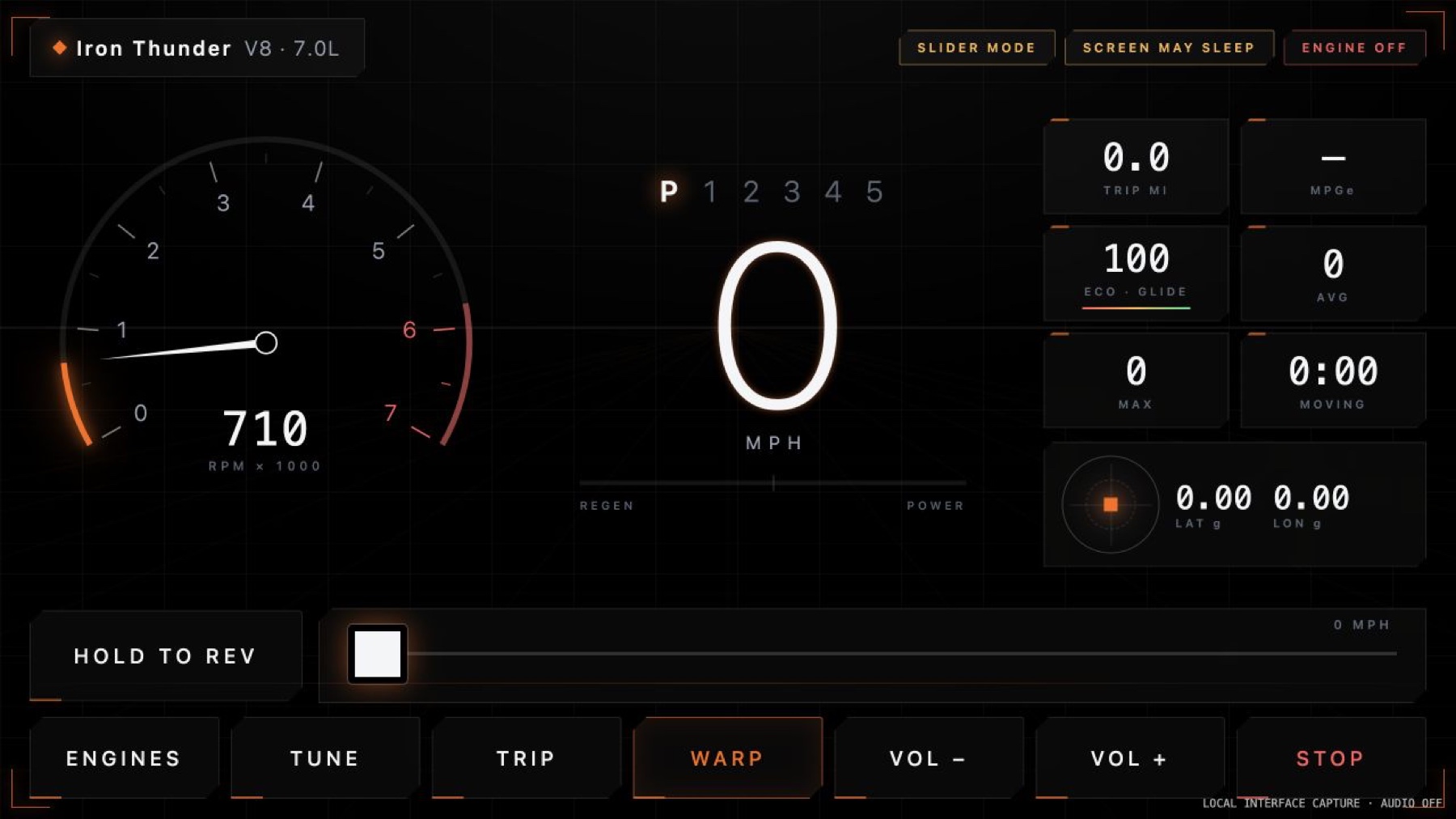Select gear 1 in gear indicator
The height and width of the screenshot is (819, 1456).
point(710,192)
